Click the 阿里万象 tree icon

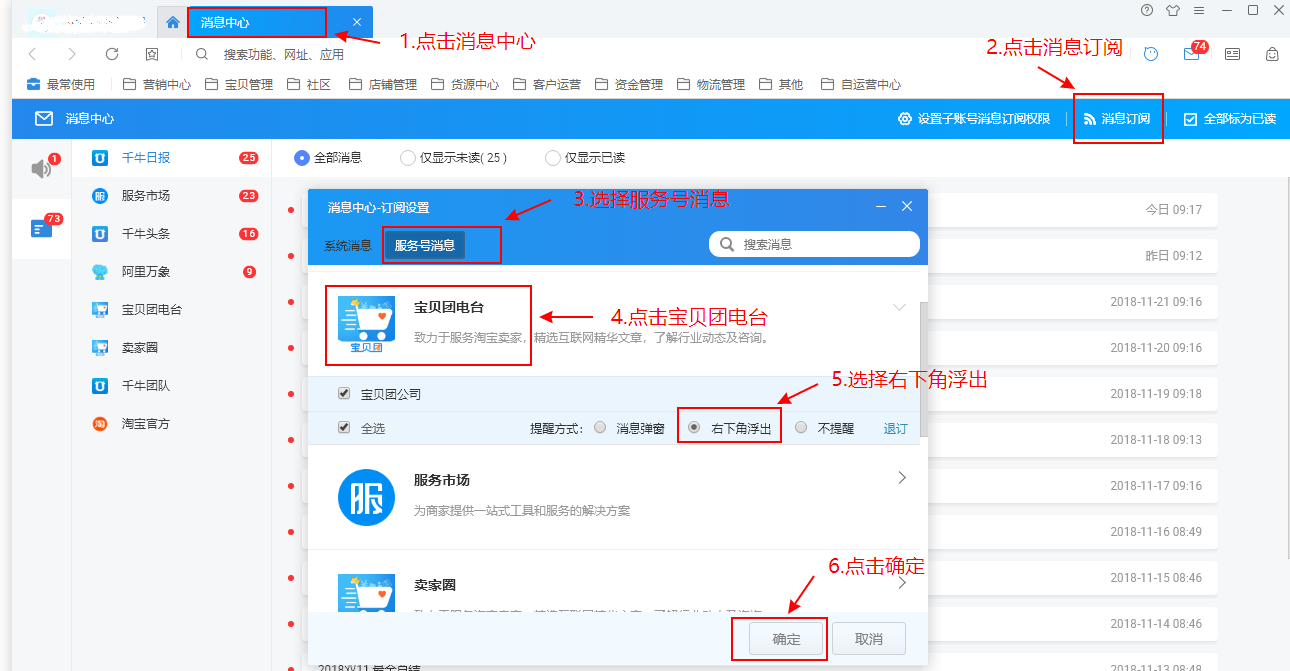coord(100,271)
